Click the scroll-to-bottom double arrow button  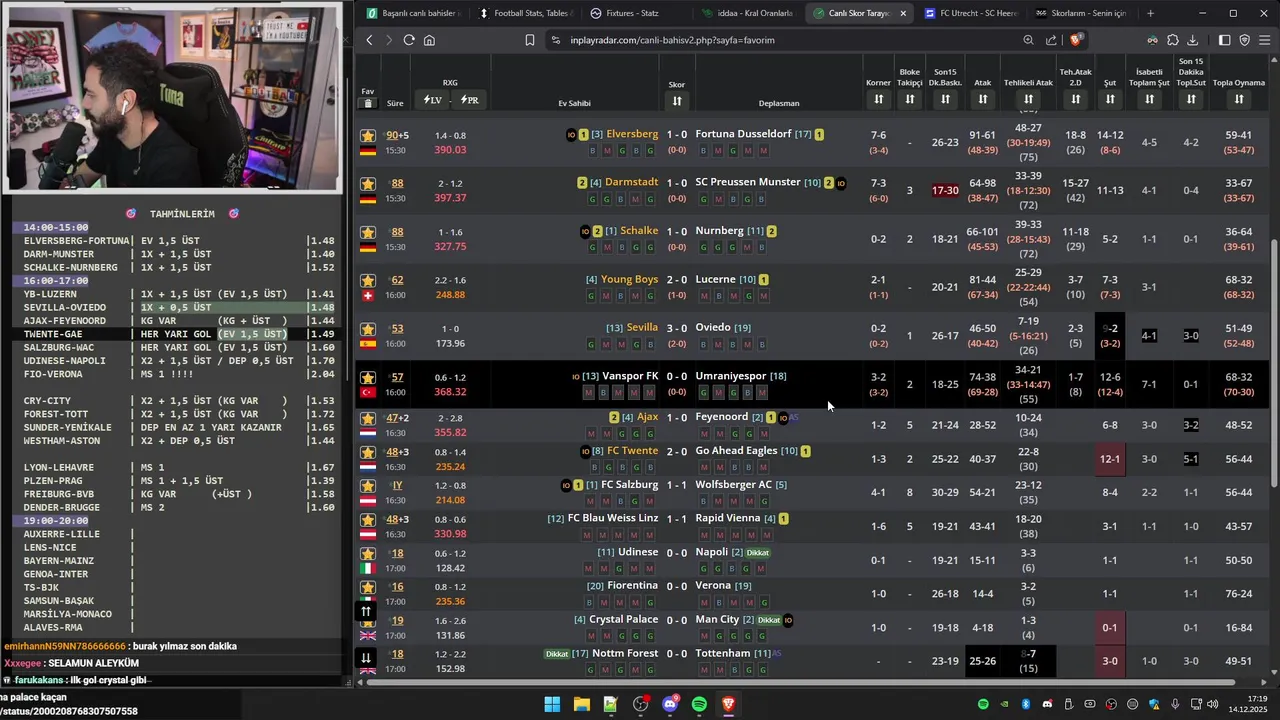[366, 657]
